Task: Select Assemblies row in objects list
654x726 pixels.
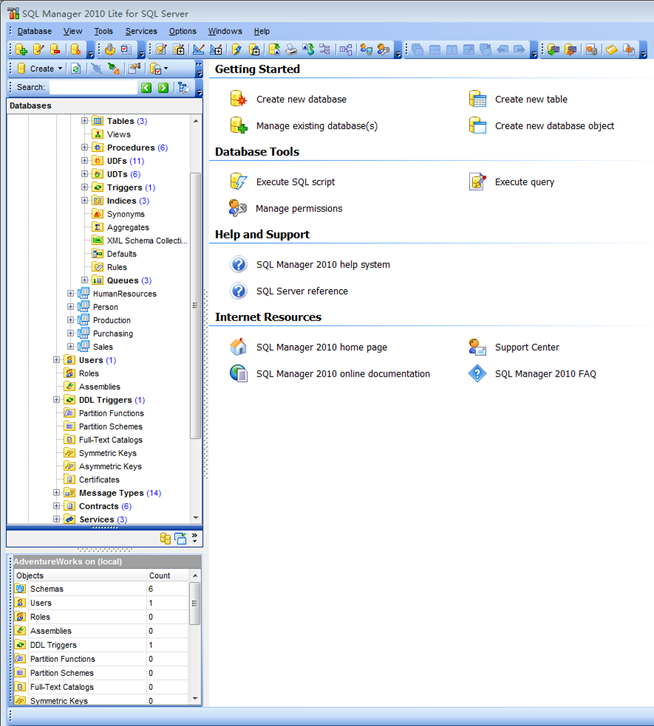Action: (101, 631)
